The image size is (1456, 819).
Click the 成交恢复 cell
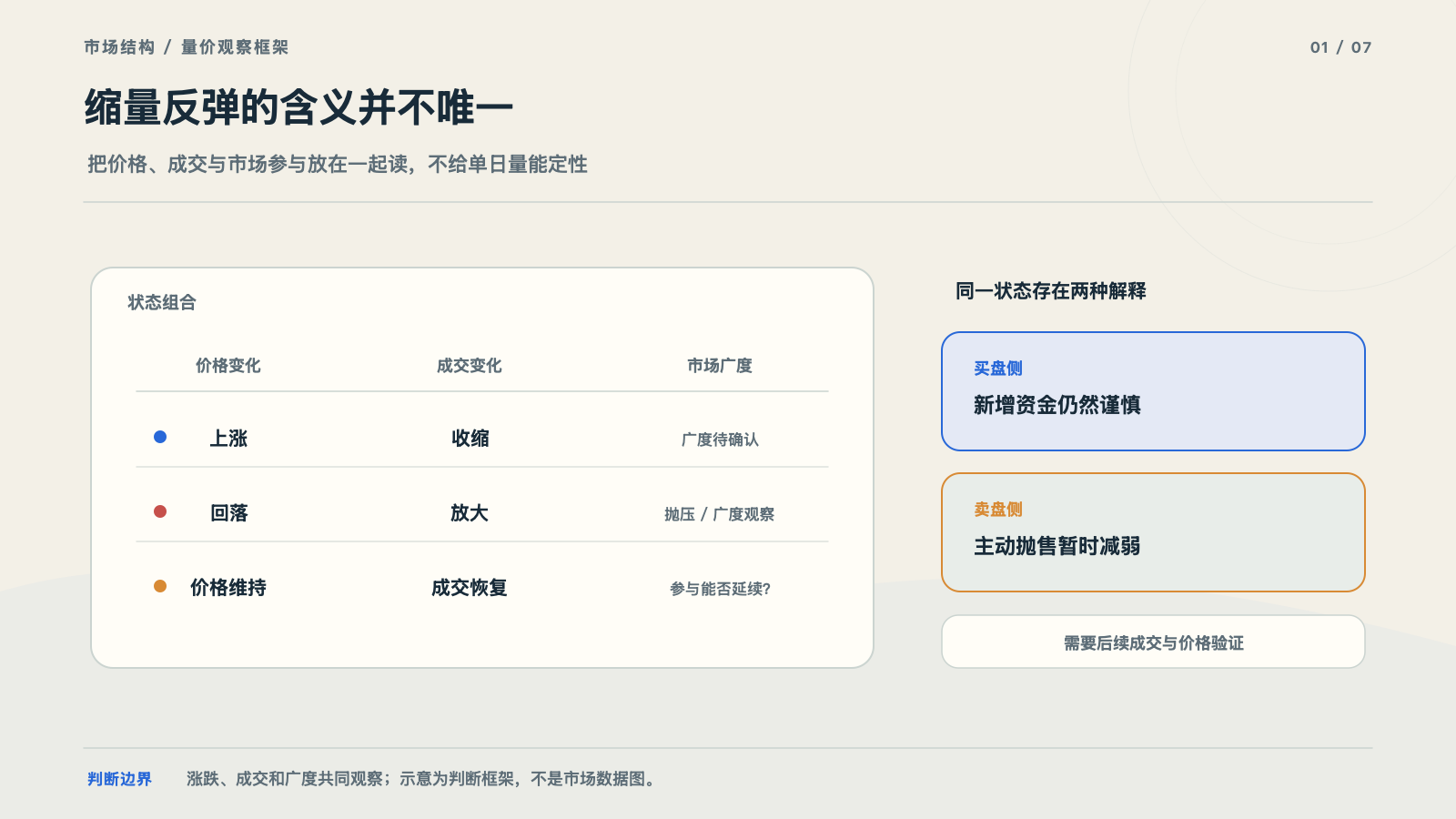coord(470,588)
